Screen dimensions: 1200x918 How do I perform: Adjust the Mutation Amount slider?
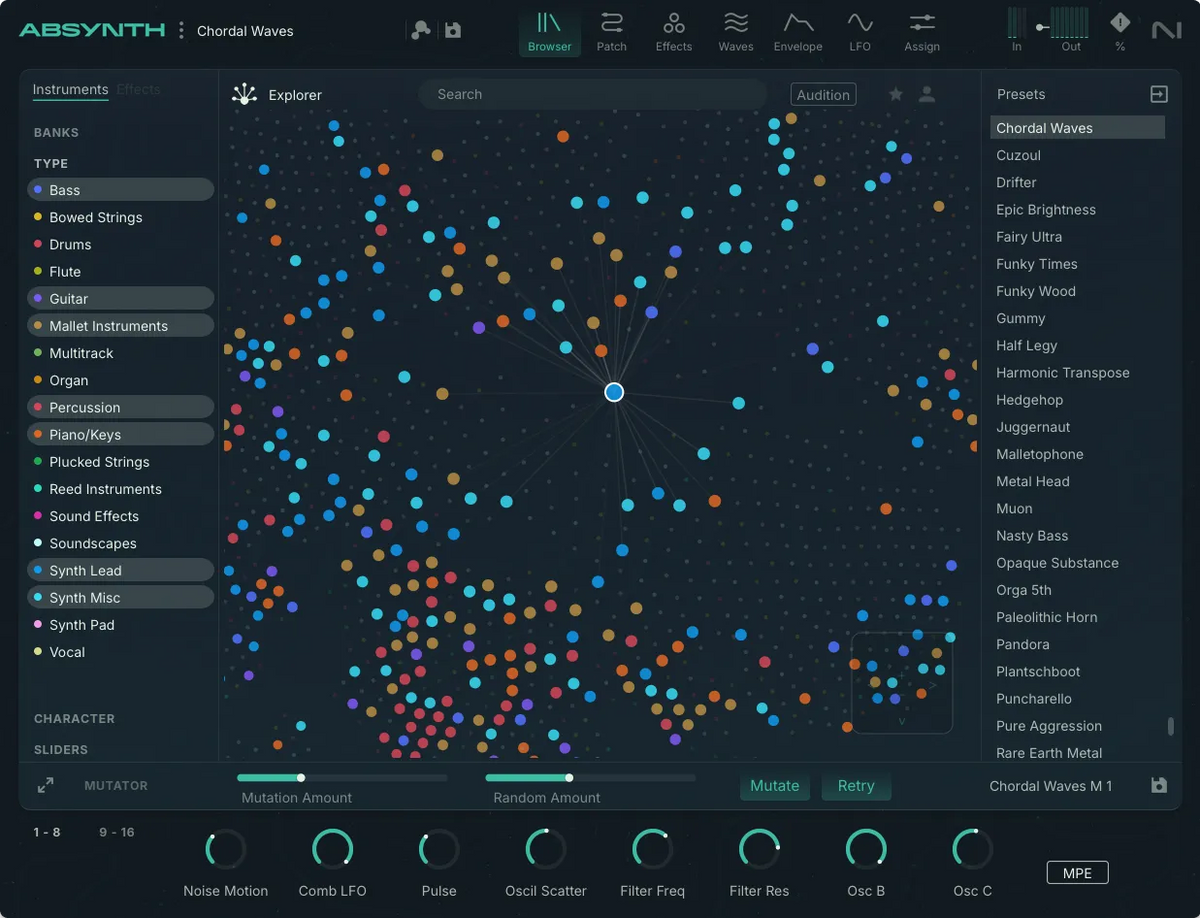[x=301, y=777]
